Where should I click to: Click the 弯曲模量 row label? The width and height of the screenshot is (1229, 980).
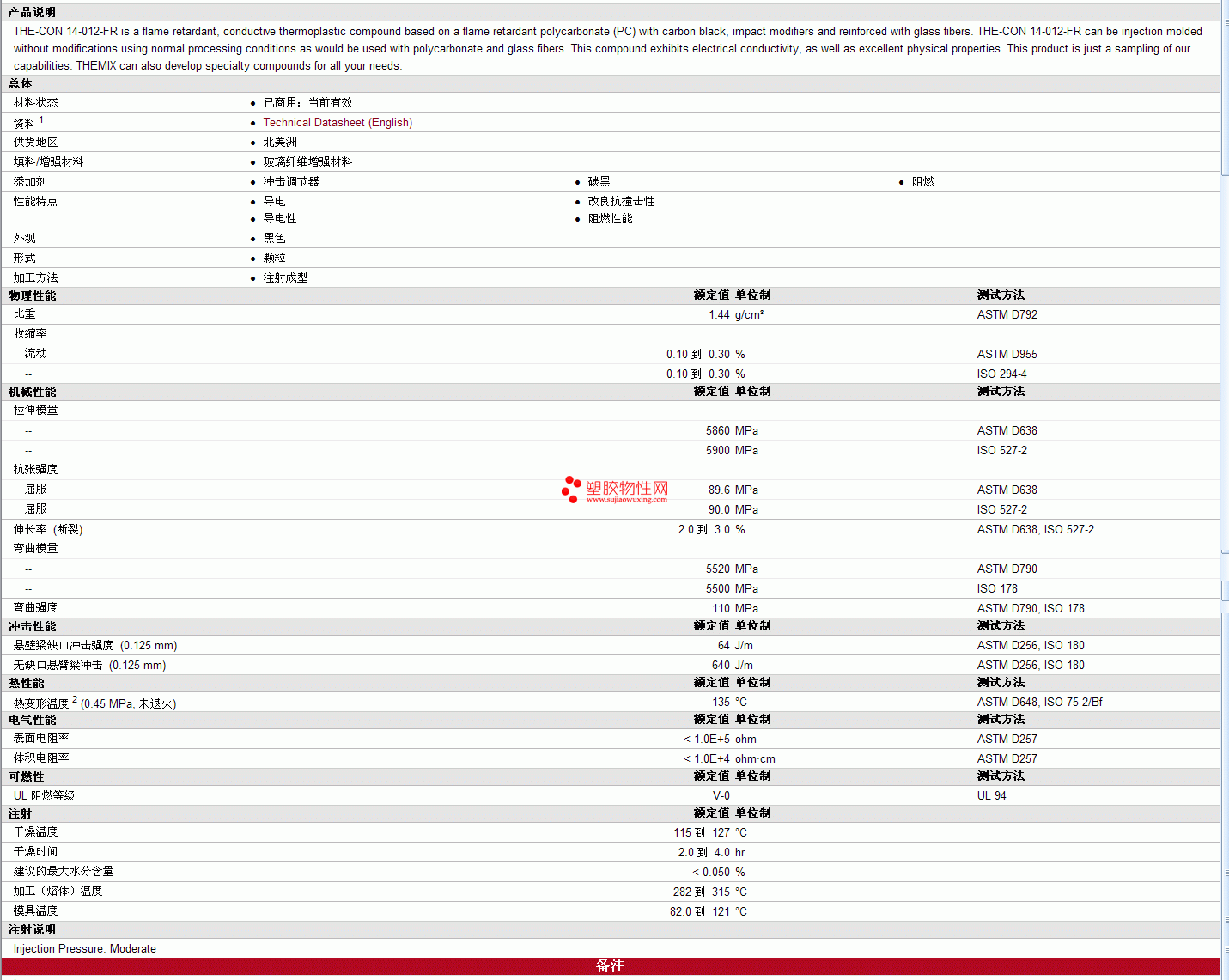(35, 548)
